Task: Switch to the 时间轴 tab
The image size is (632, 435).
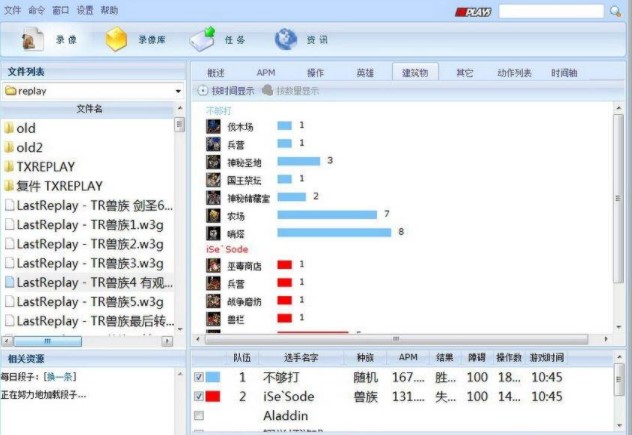Action: [564, 73]
